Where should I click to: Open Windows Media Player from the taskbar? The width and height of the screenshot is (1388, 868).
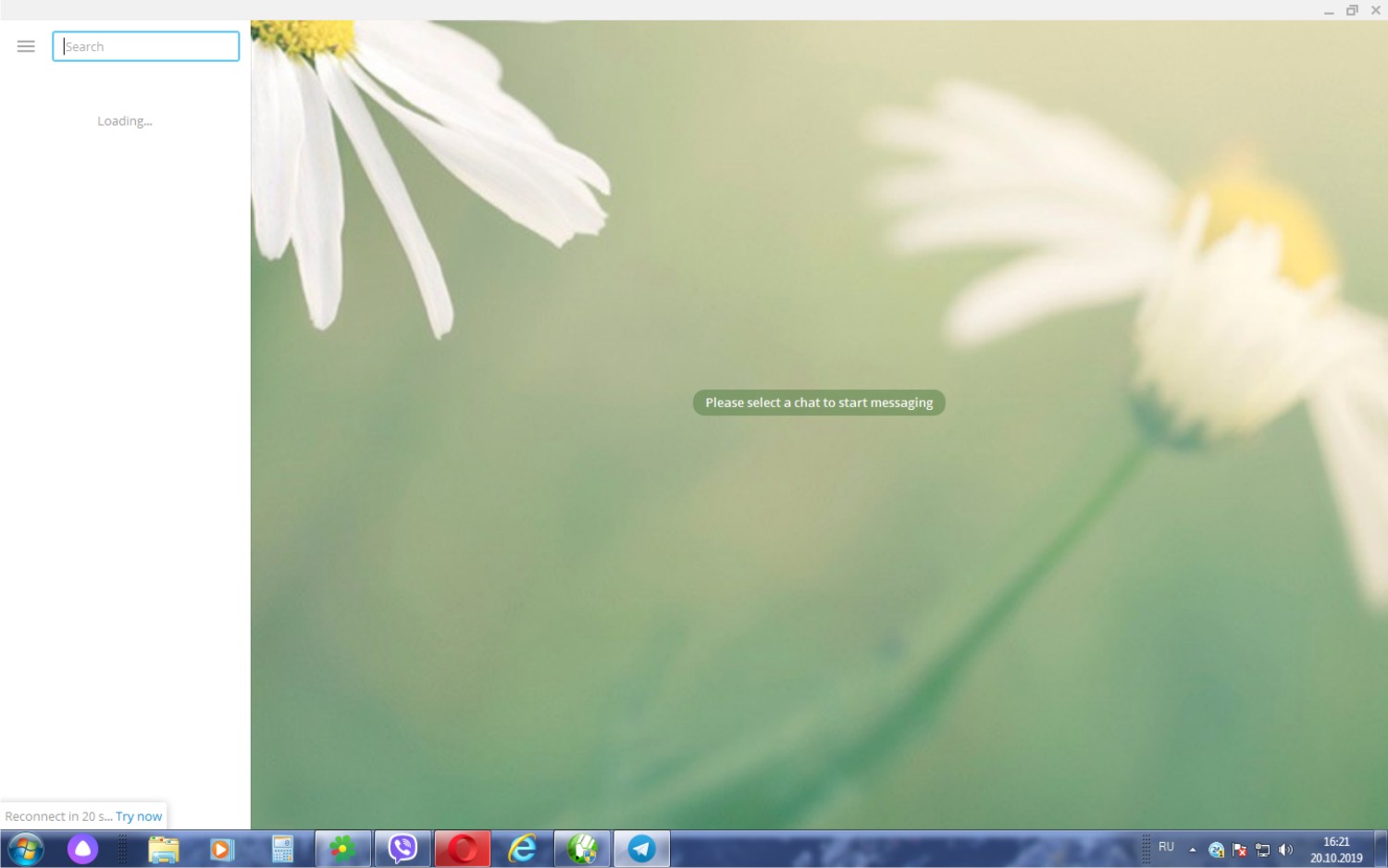point(222,849)
